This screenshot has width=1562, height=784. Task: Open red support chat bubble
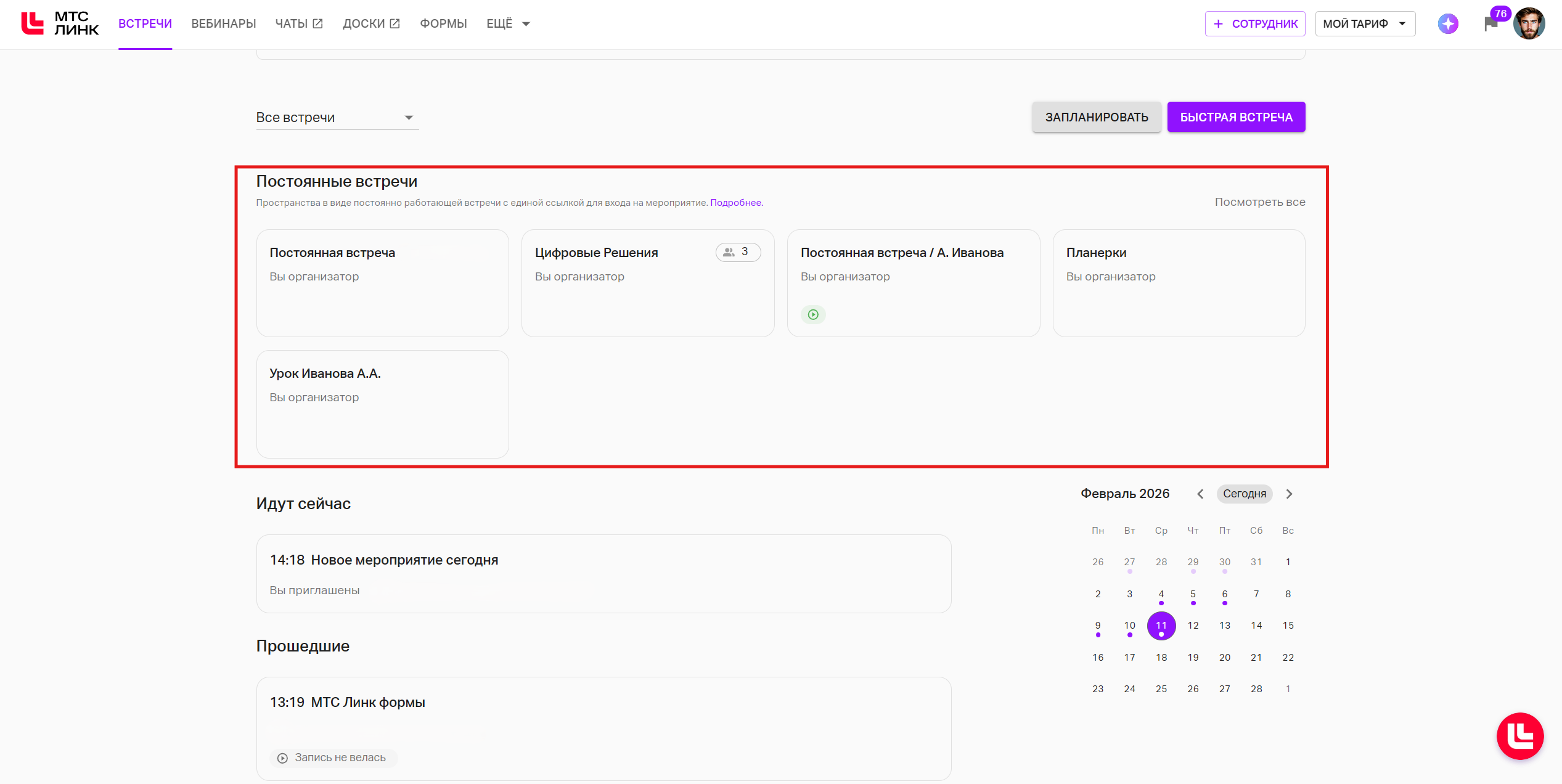(1519, 736)
